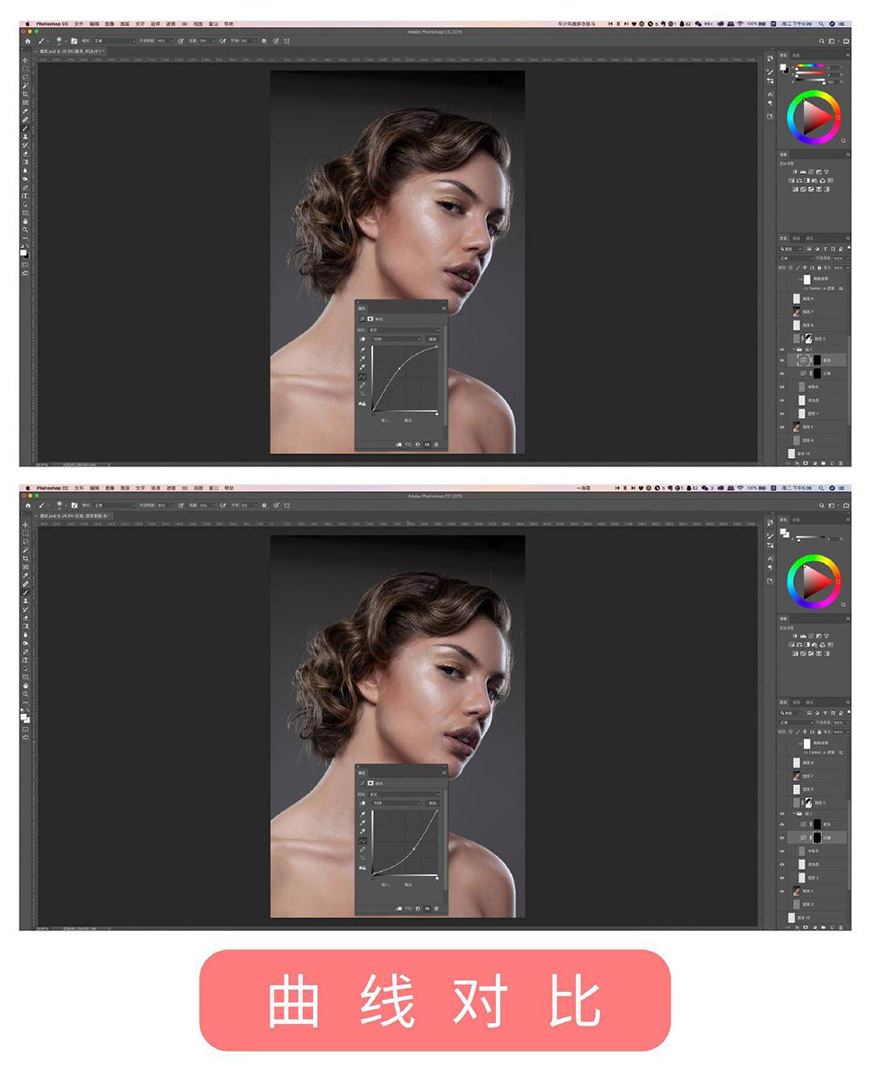Open the RGB channel dropdown in the upper Curves panel
This screenshot has height=1070, width=870.
click(x=395, y=339)
